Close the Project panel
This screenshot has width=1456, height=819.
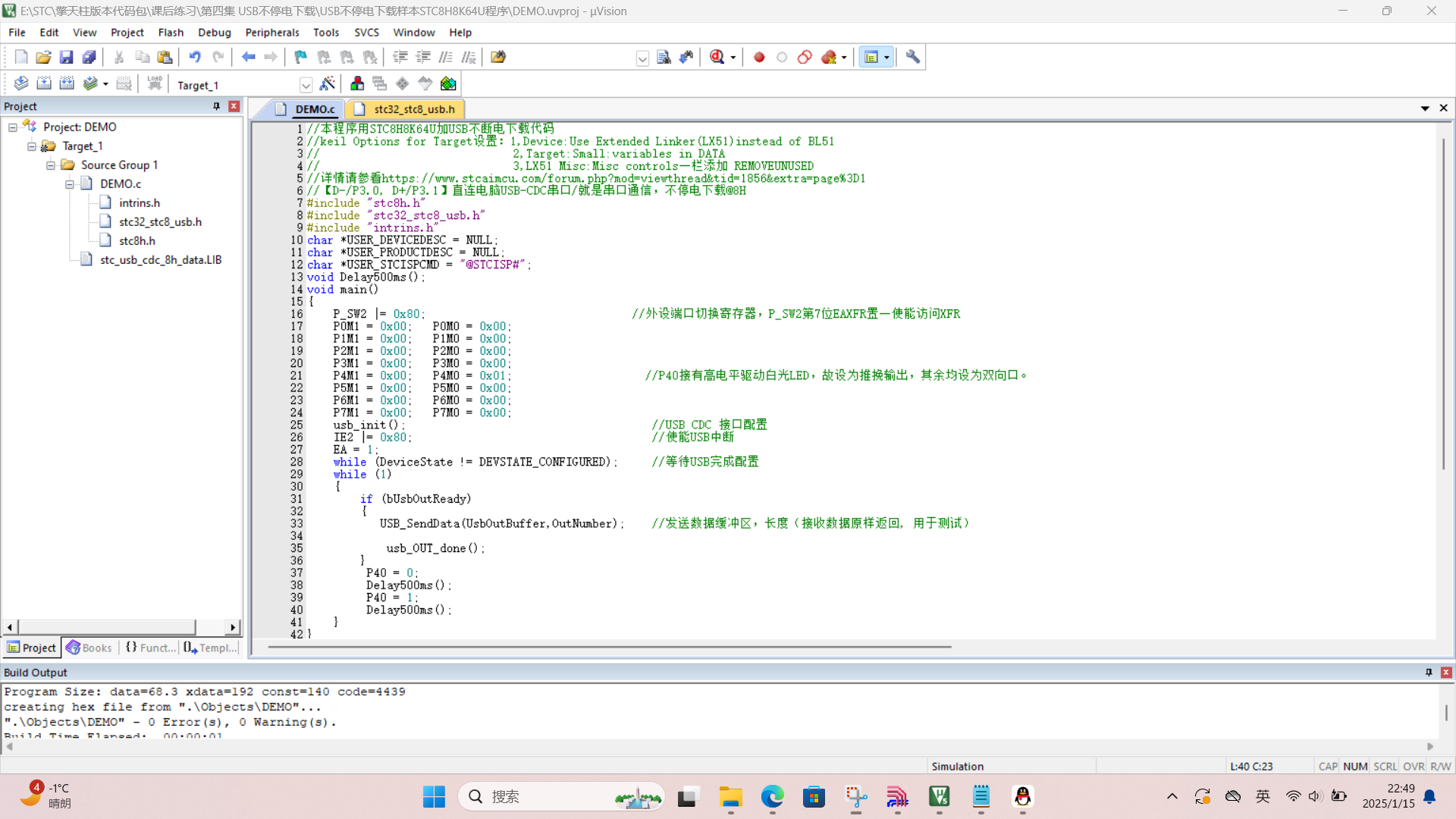pyautogui.click(x=234, y=106)
